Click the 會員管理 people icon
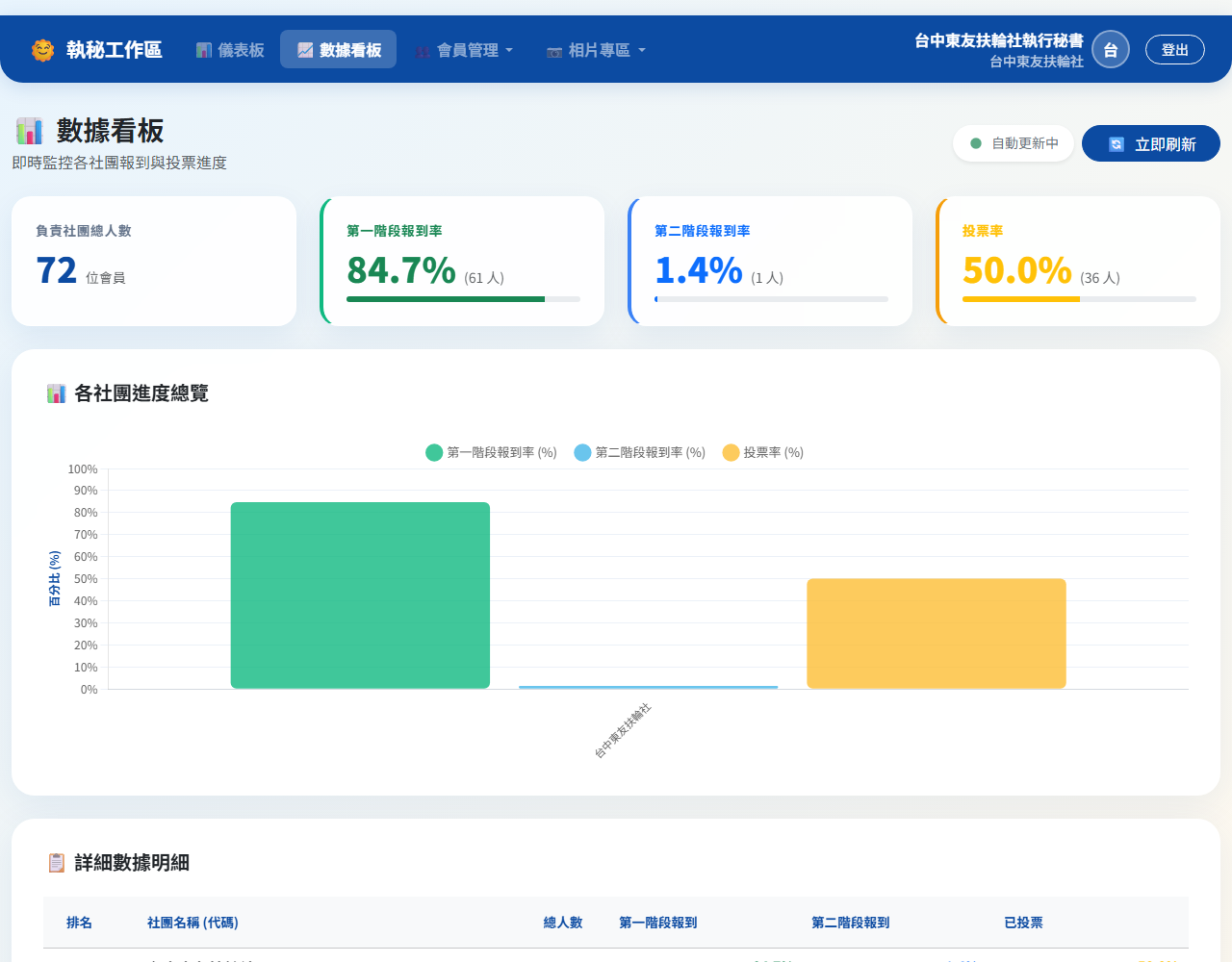Screen dimensions: 1232x962 point(423,51)
